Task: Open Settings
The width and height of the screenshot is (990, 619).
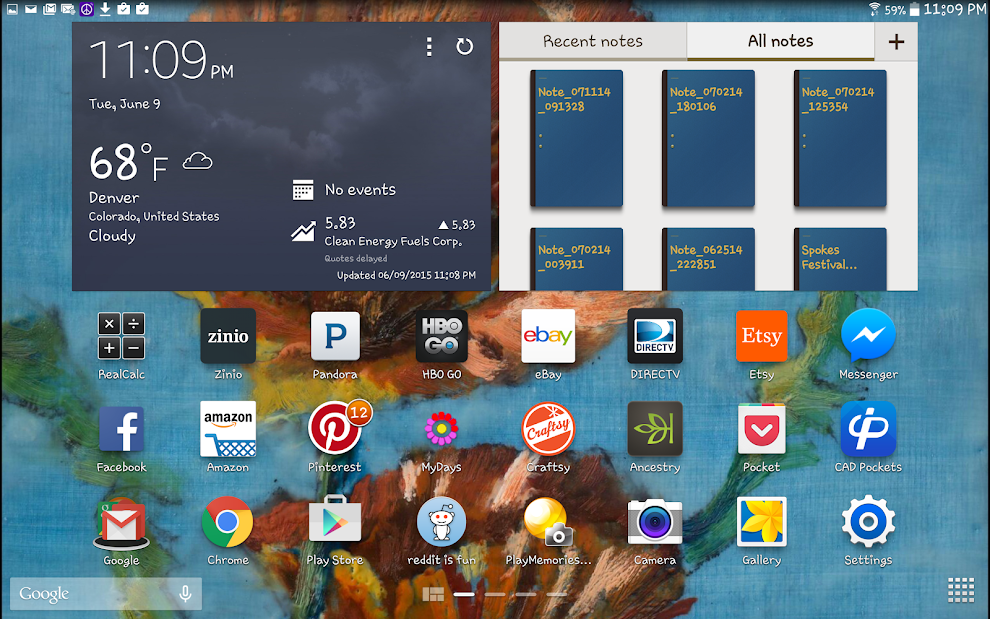Action: tap(868, 522)
